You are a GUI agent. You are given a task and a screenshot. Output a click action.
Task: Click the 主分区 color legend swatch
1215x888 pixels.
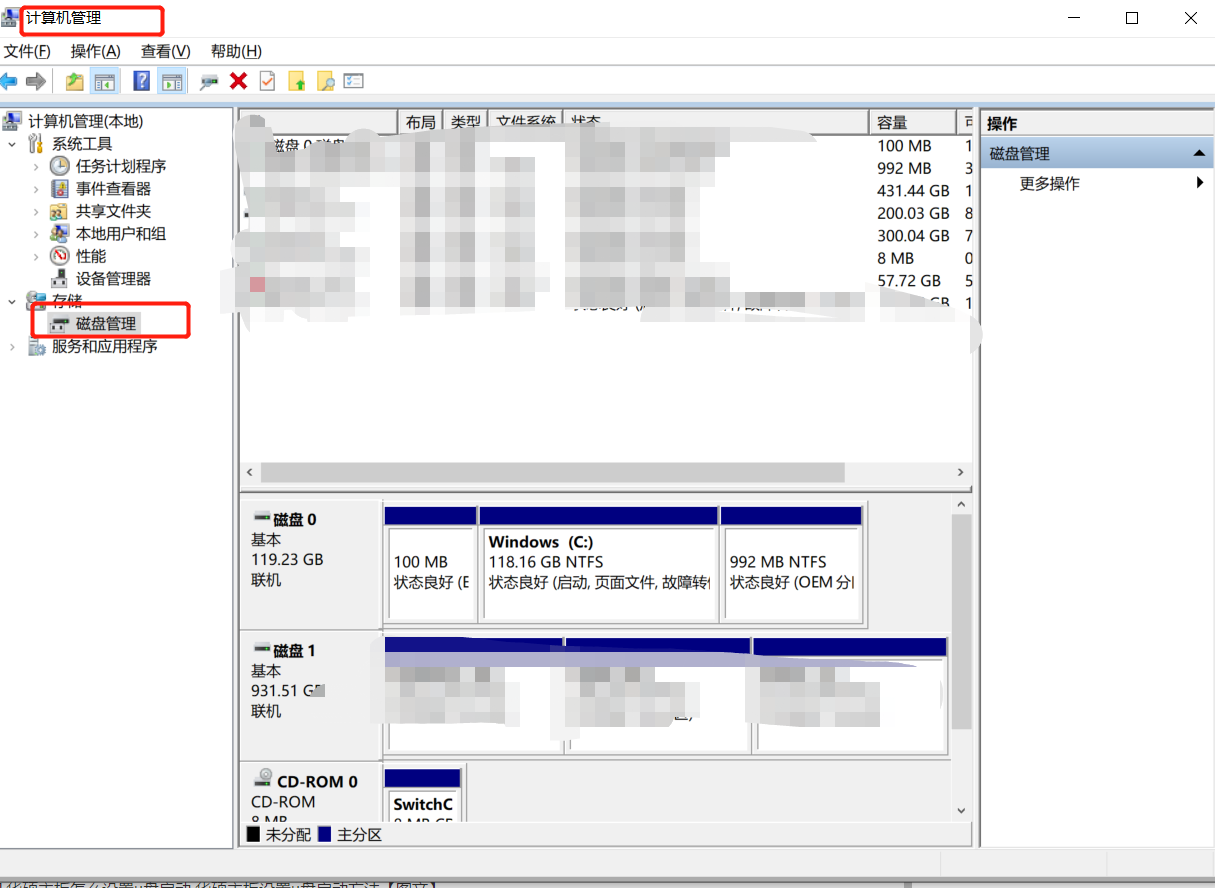tap(324, 834)
